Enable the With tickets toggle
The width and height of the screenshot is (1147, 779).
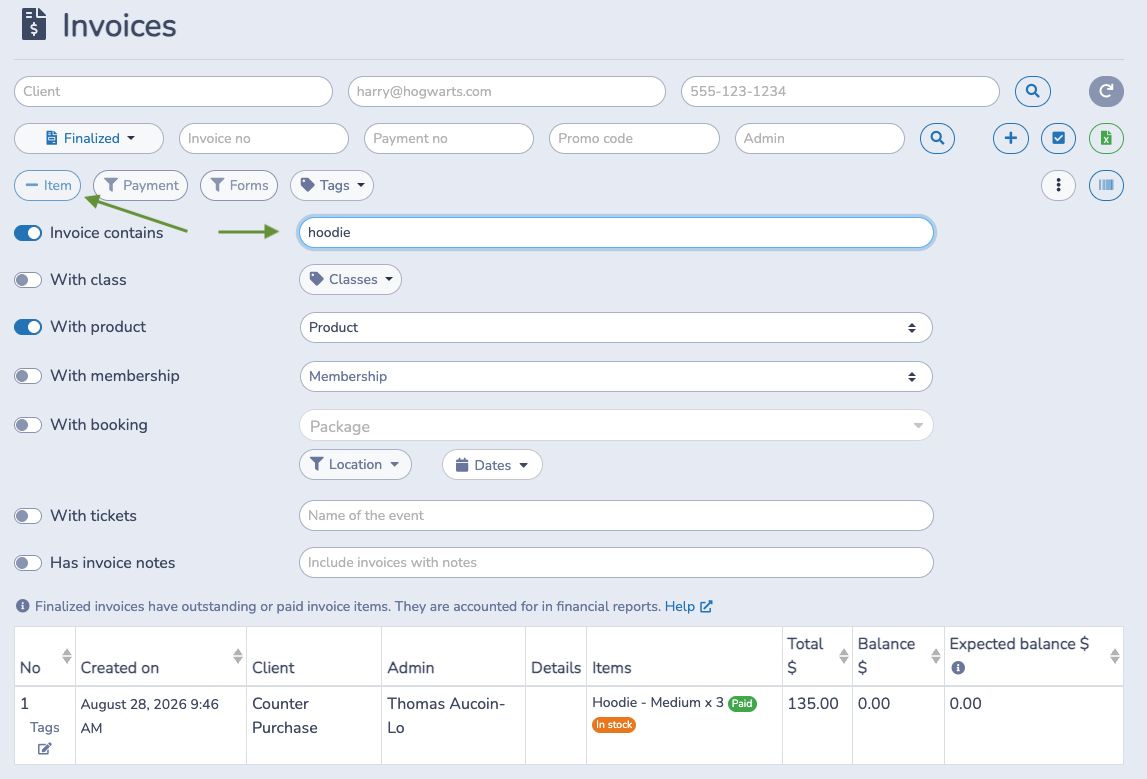pyautogui.click(x=28, y=516)
